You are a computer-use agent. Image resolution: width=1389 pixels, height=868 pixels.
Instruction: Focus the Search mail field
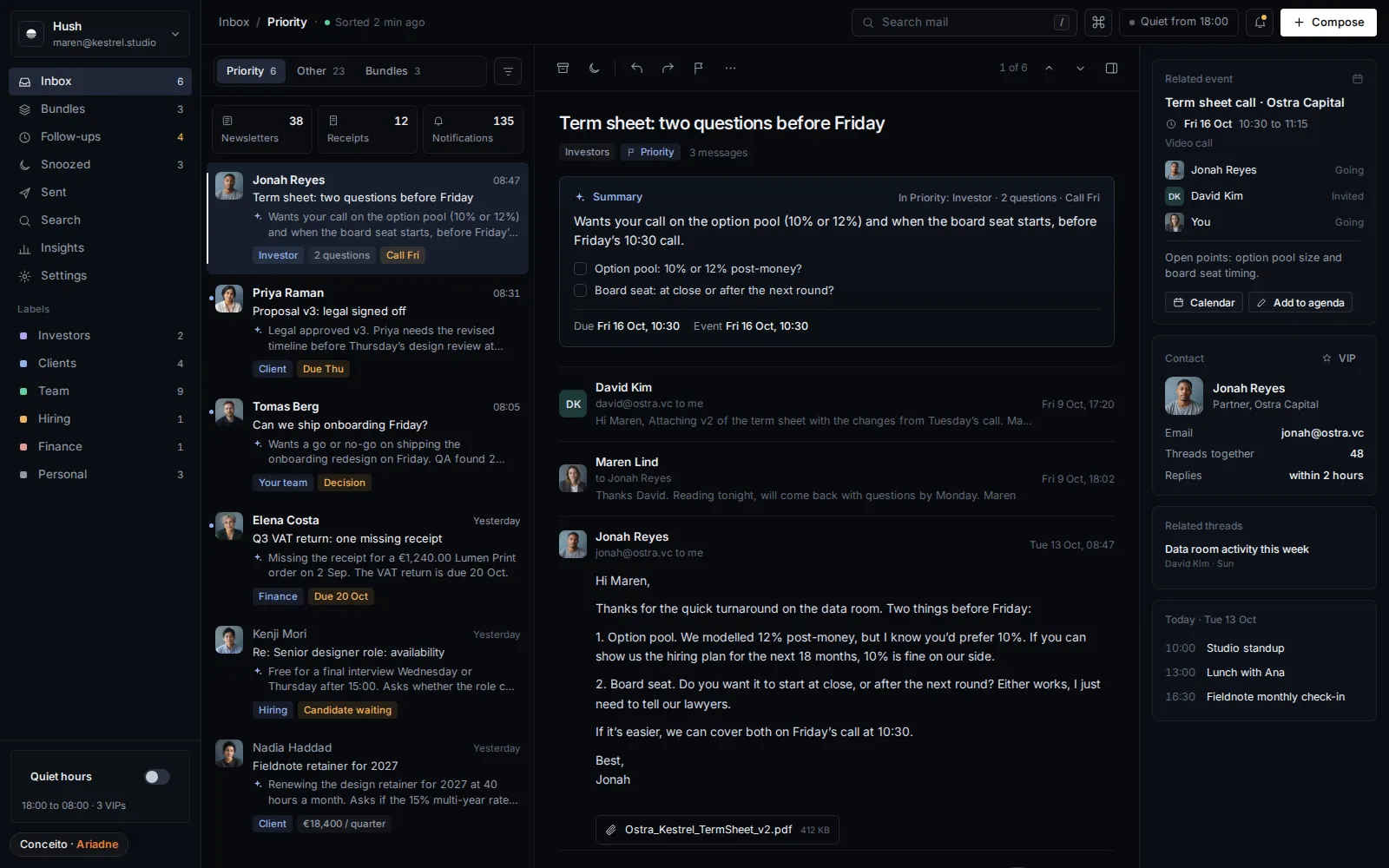click(x=964, y=23)
